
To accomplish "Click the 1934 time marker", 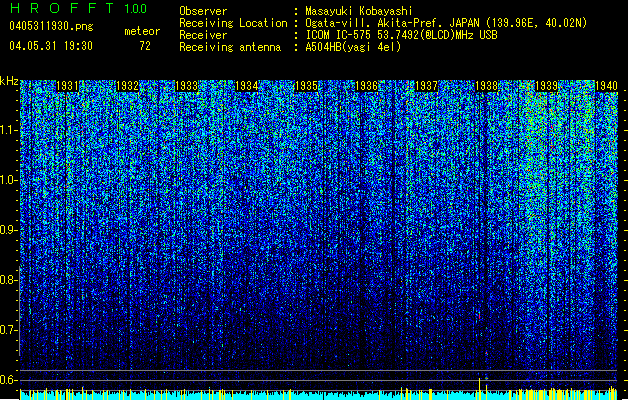I will click(x=246, y=86).
